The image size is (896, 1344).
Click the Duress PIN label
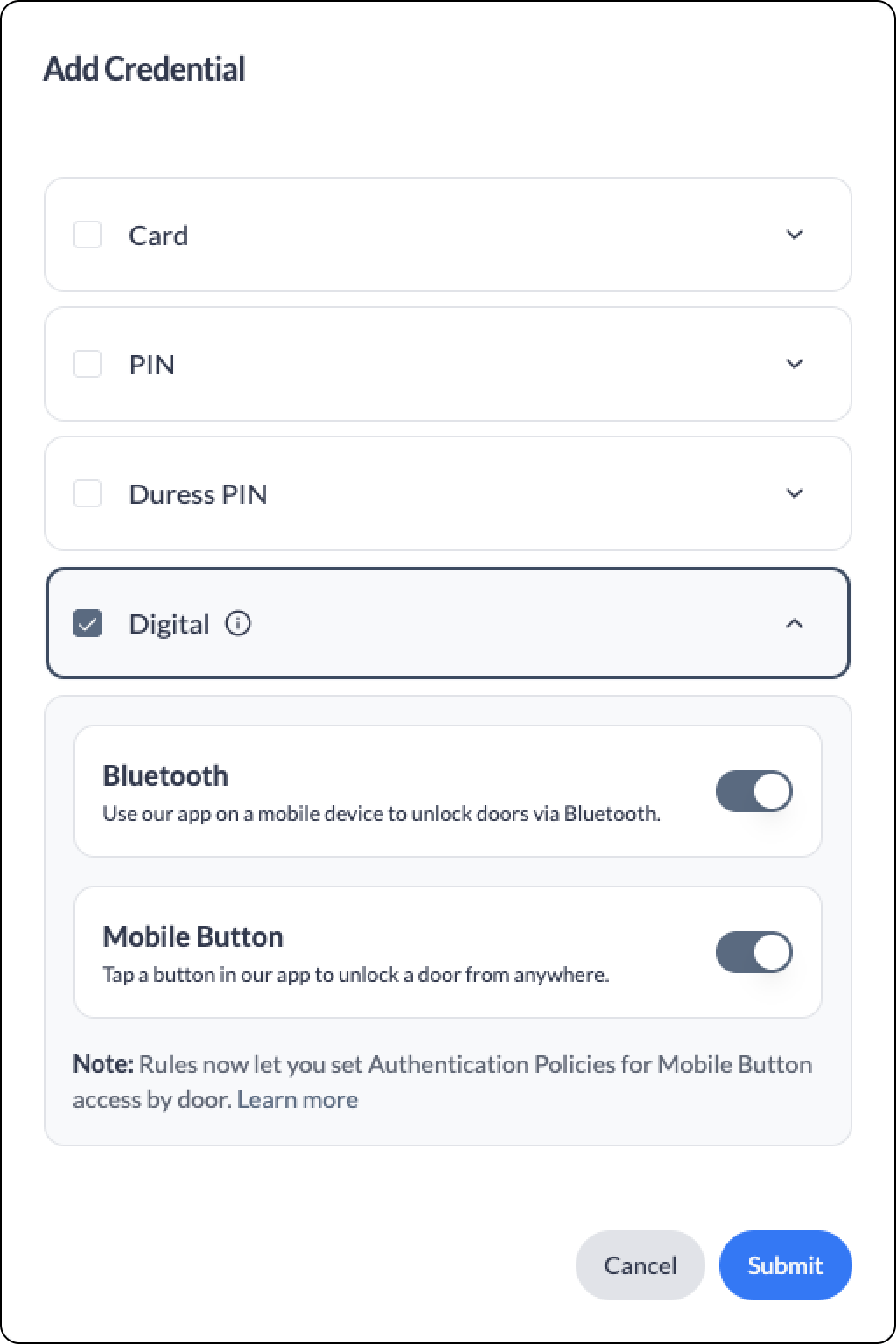(x=198, y=494)
